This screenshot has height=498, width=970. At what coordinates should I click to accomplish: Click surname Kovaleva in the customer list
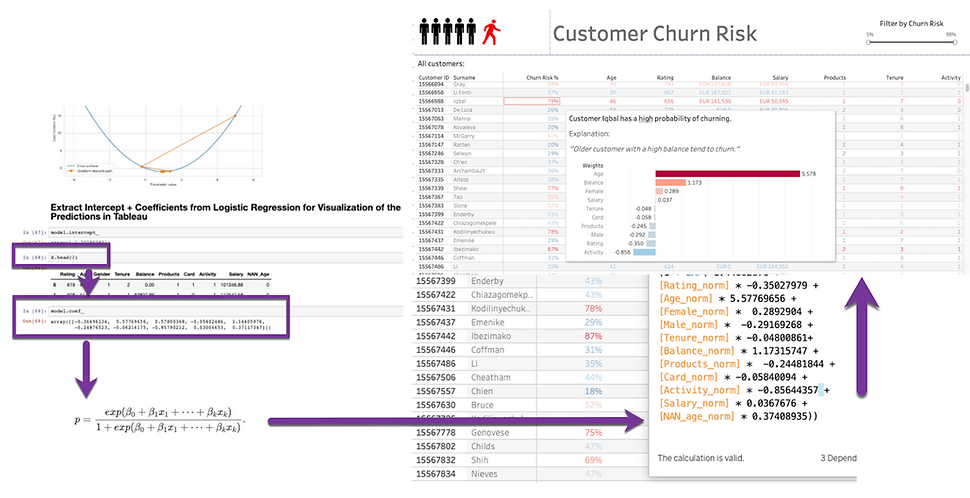[x=465, y=127]
